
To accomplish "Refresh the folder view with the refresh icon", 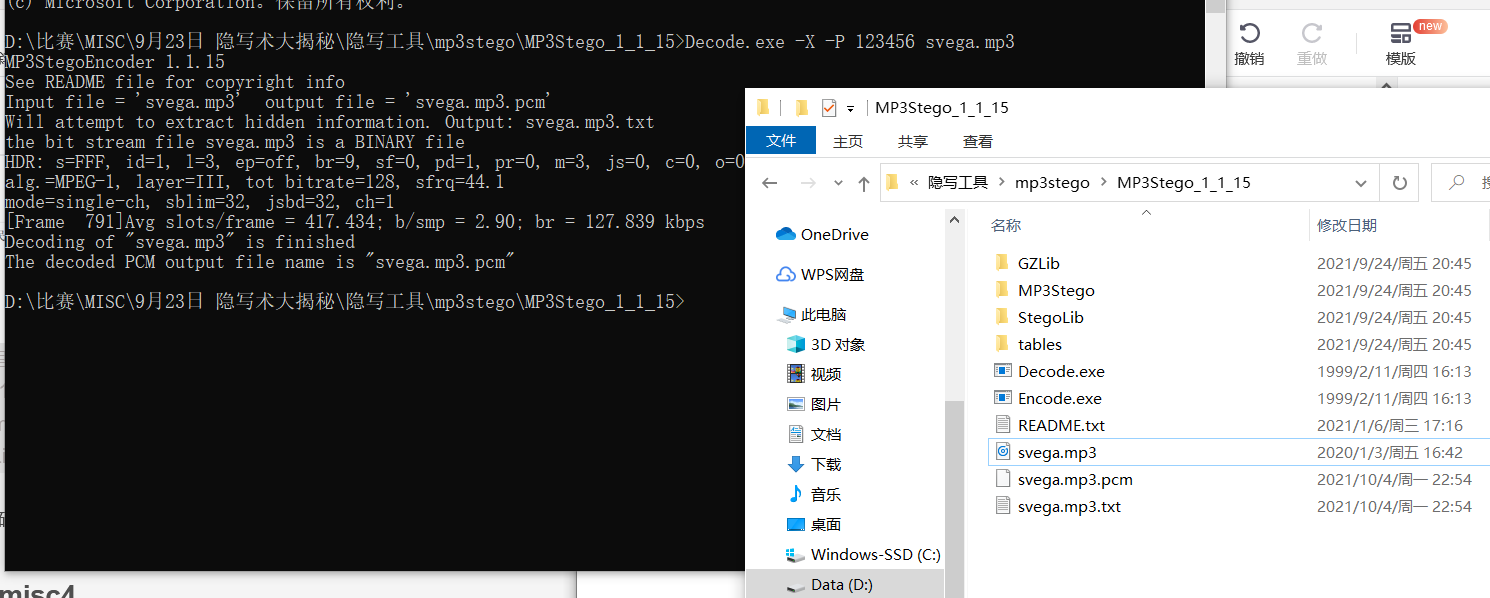I will click(1397, 182).
